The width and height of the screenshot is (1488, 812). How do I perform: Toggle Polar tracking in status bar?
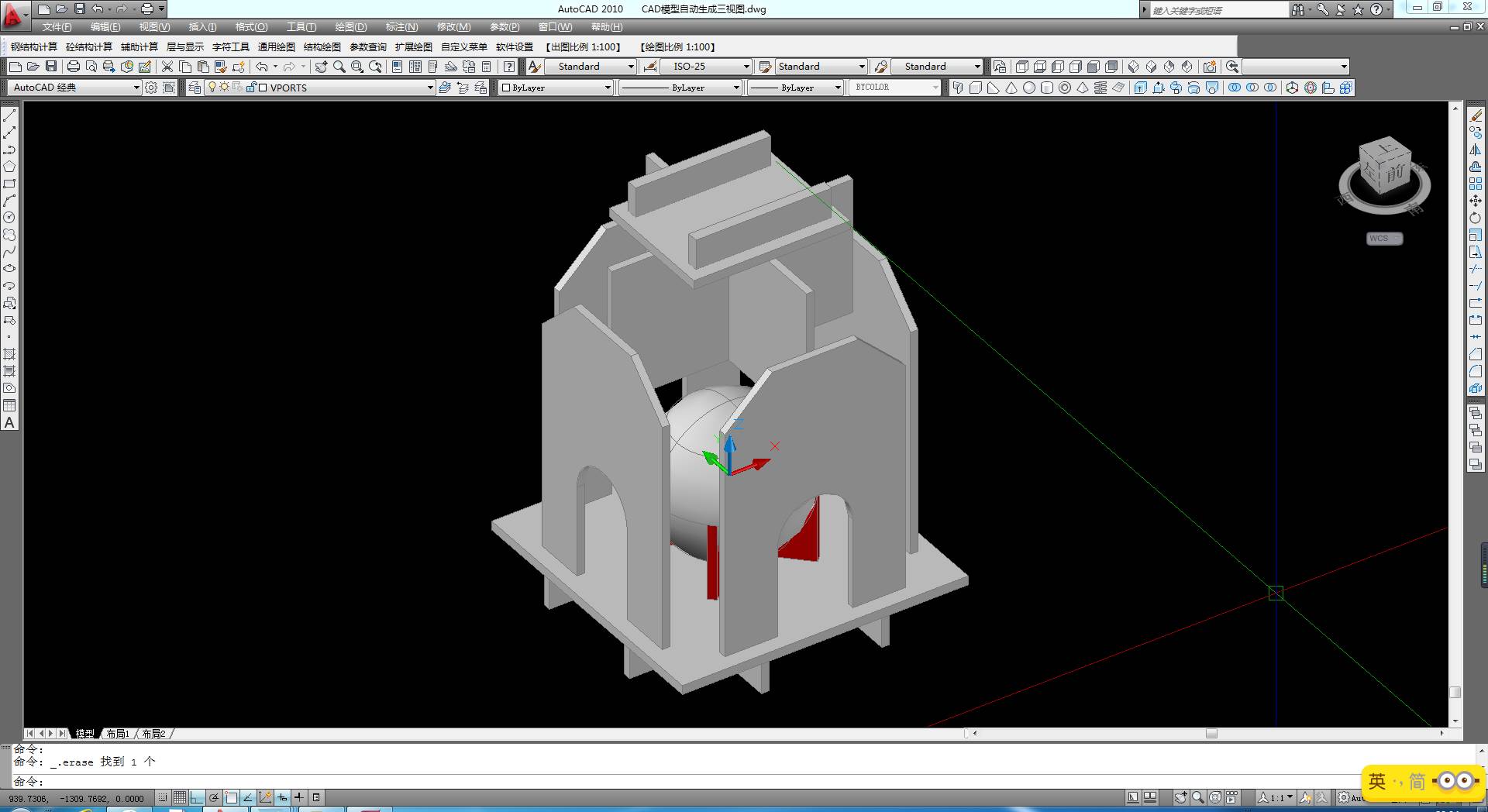pyautogui.click(x=214, y=797)
